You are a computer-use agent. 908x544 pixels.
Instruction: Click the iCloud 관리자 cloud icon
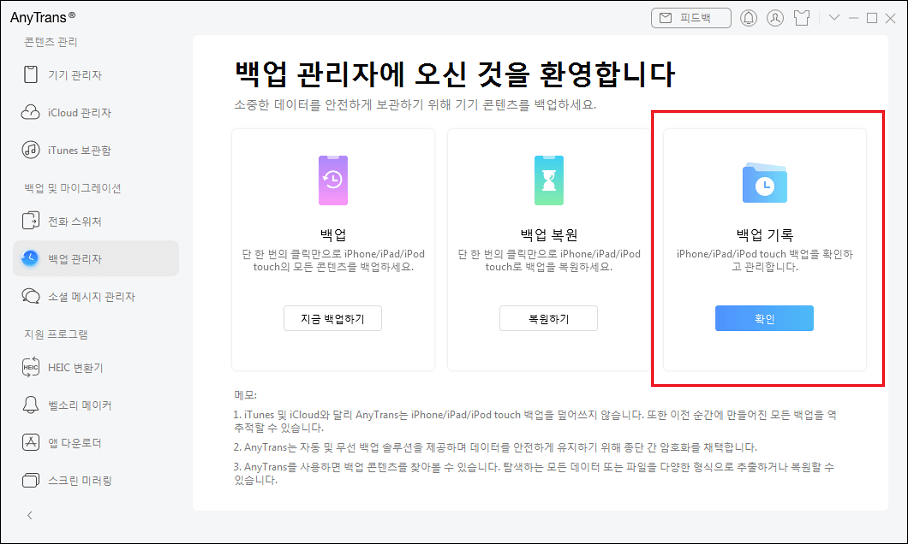pyautogui.click(x=31, y=112)
